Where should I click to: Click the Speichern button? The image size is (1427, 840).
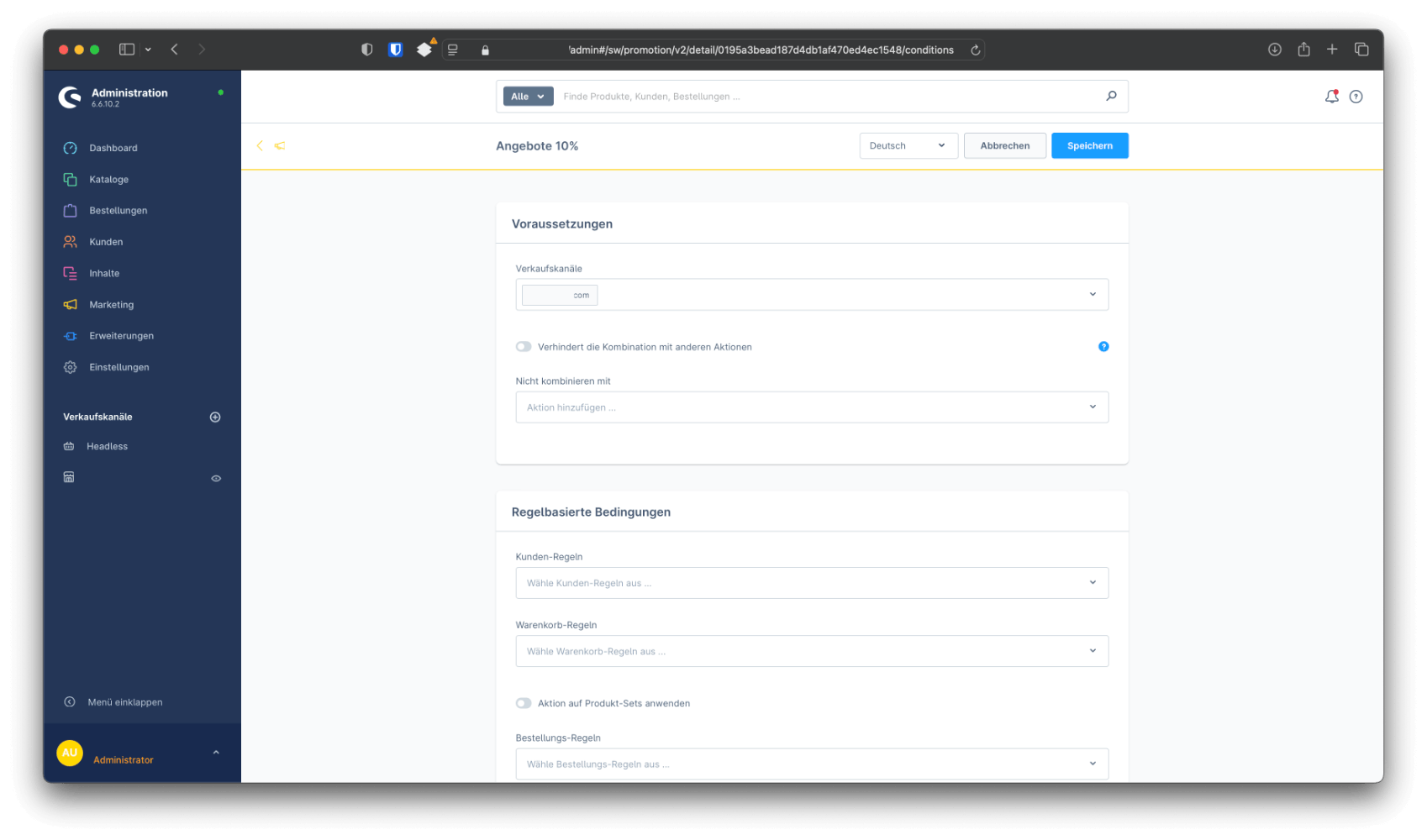pyautogui.click(x=1089, y=145)
